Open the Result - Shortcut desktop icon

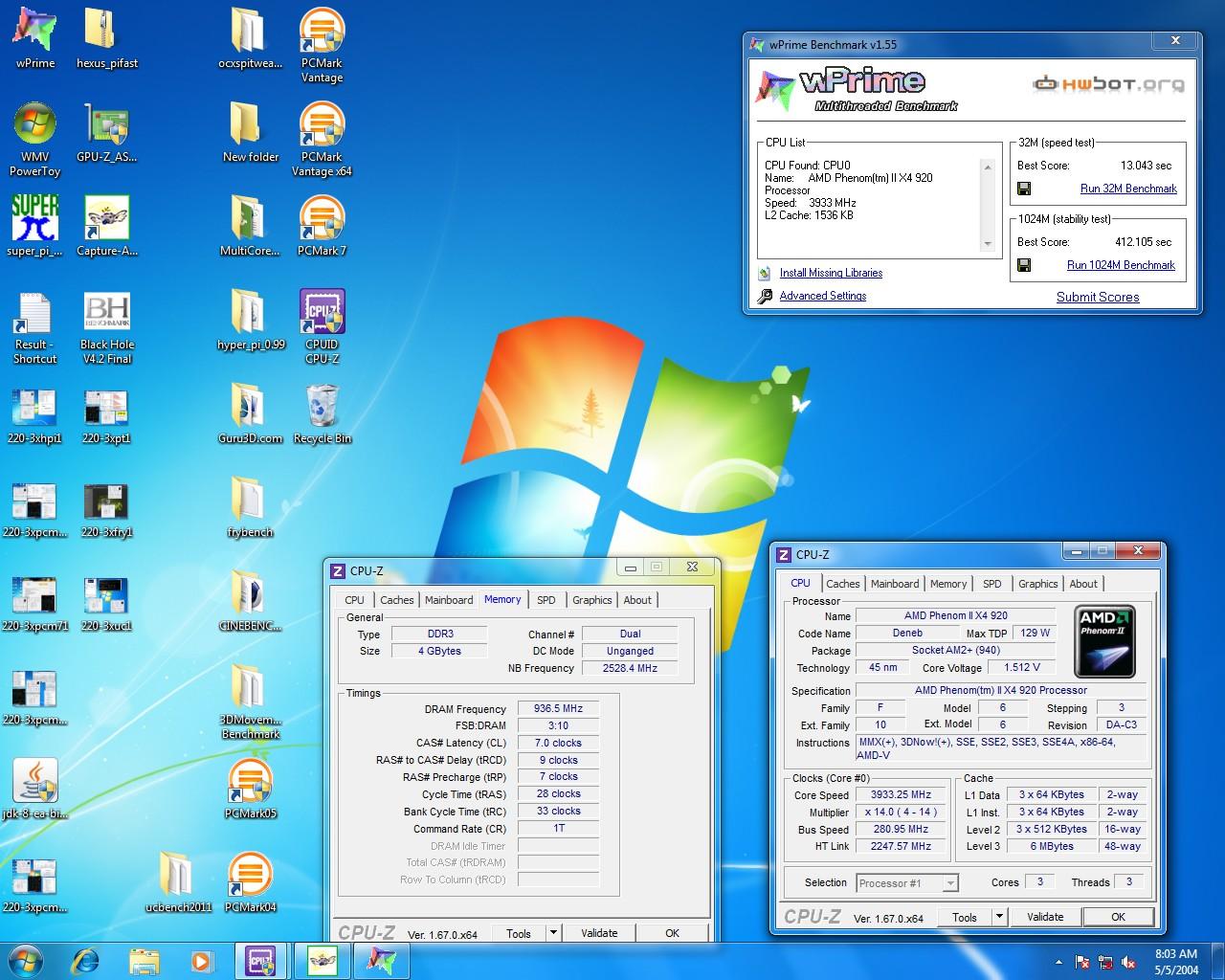[x=35, y=326]
